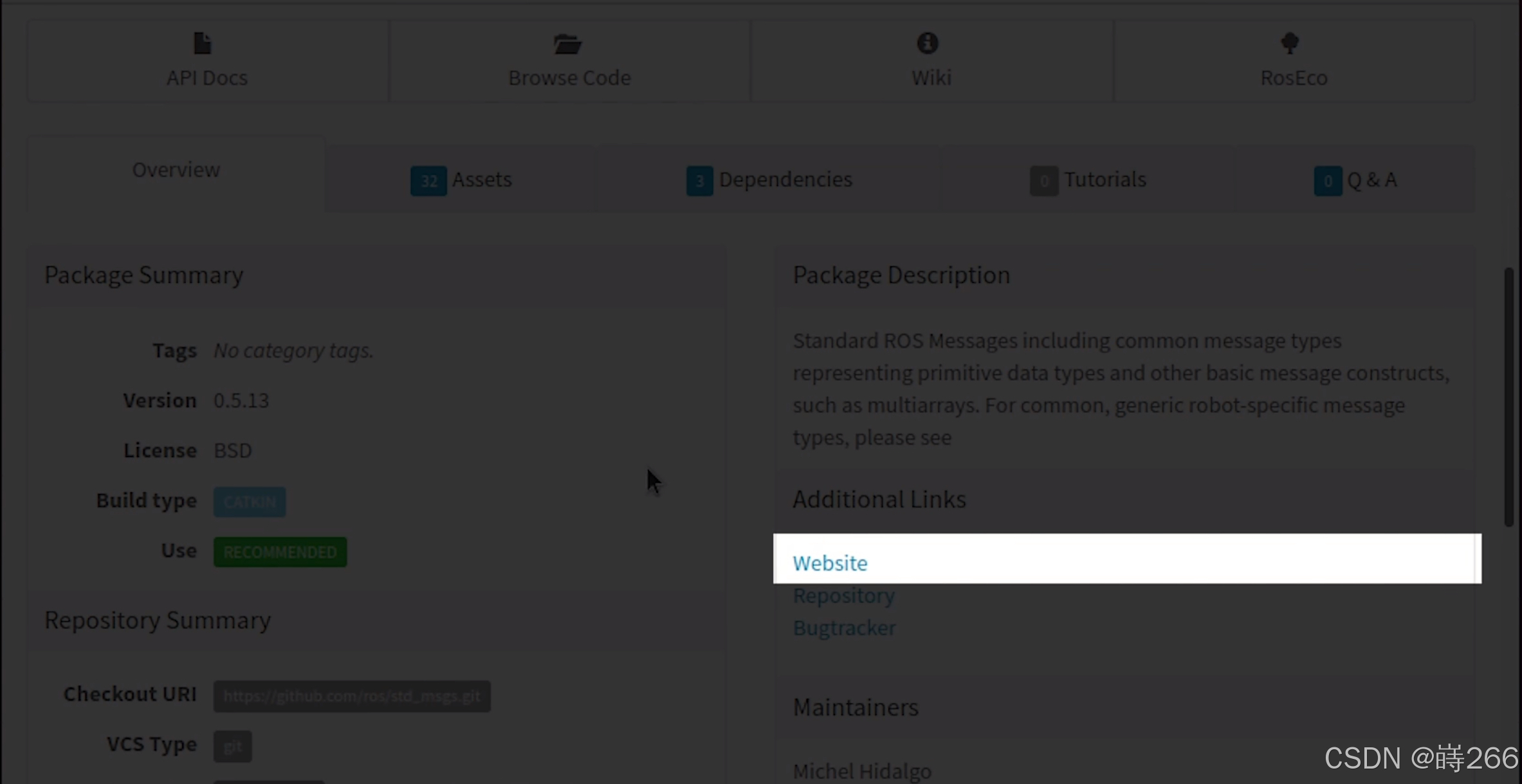This screenshot has height=784, width=1522.
Task: Click the 0 Tutorials count badge
Action: [x=1043, y=181]
